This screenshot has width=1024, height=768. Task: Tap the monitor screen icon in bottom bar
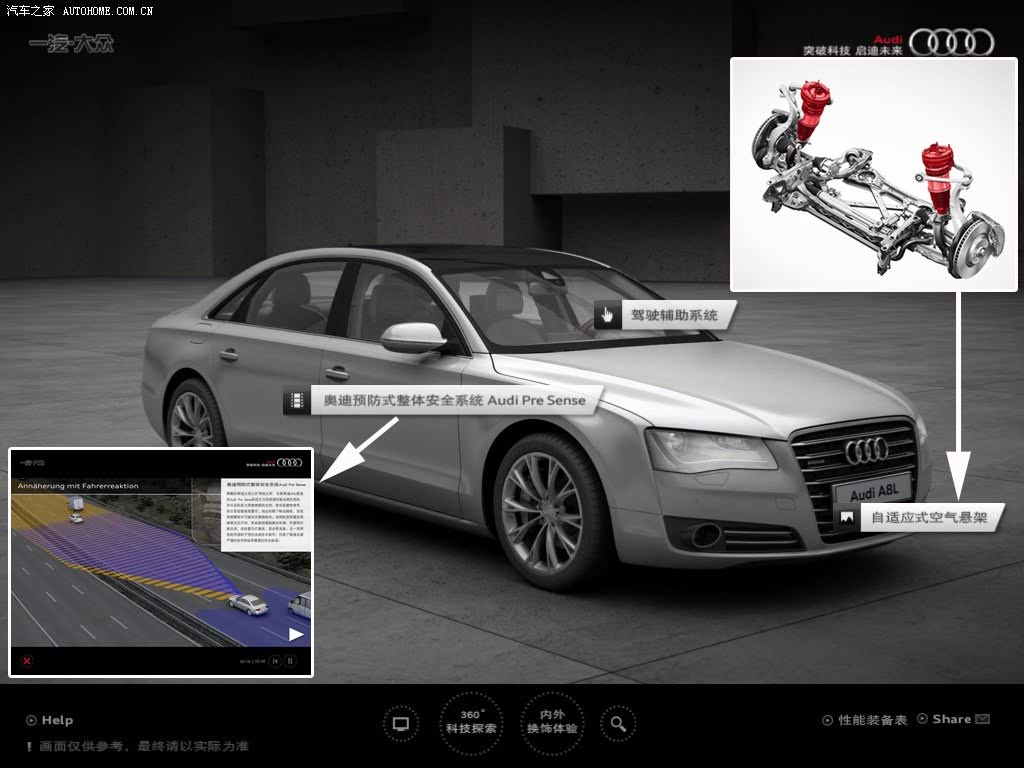401,724
